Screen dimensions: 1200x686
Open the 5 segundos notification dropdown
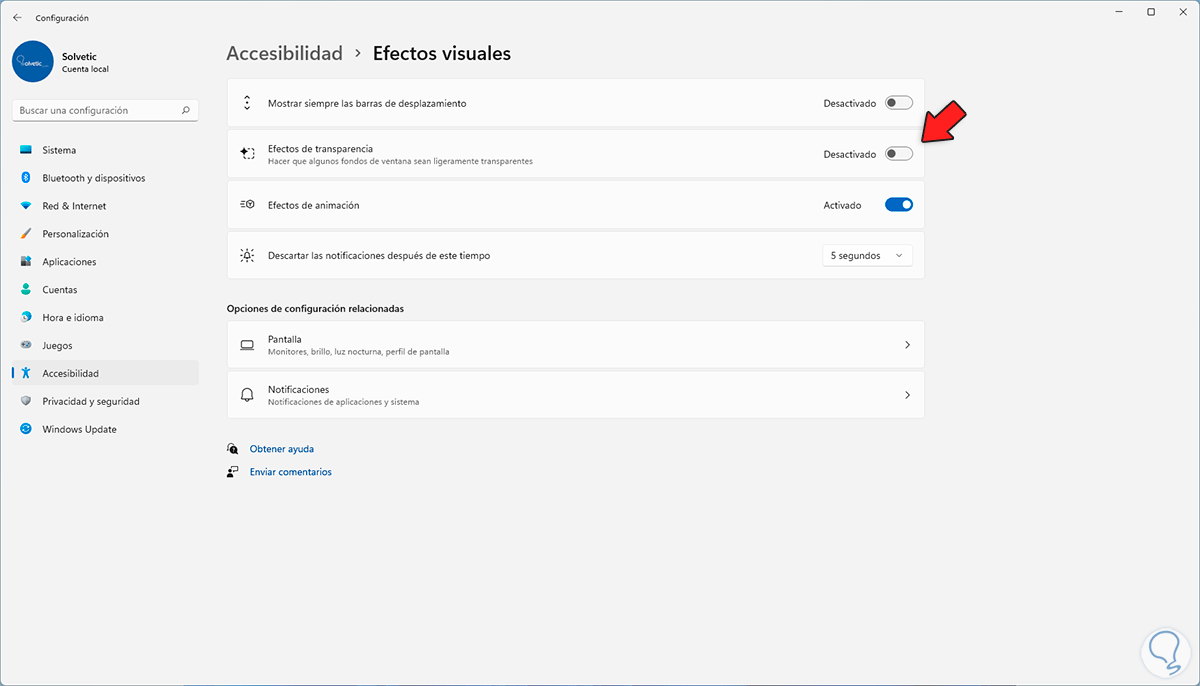(866, 256)
